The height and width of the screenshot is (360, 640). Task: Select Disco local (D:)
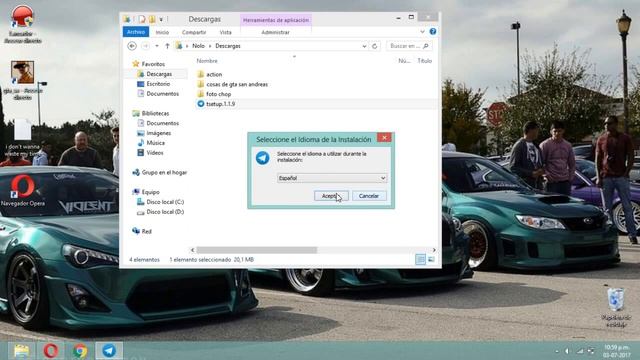165,212
